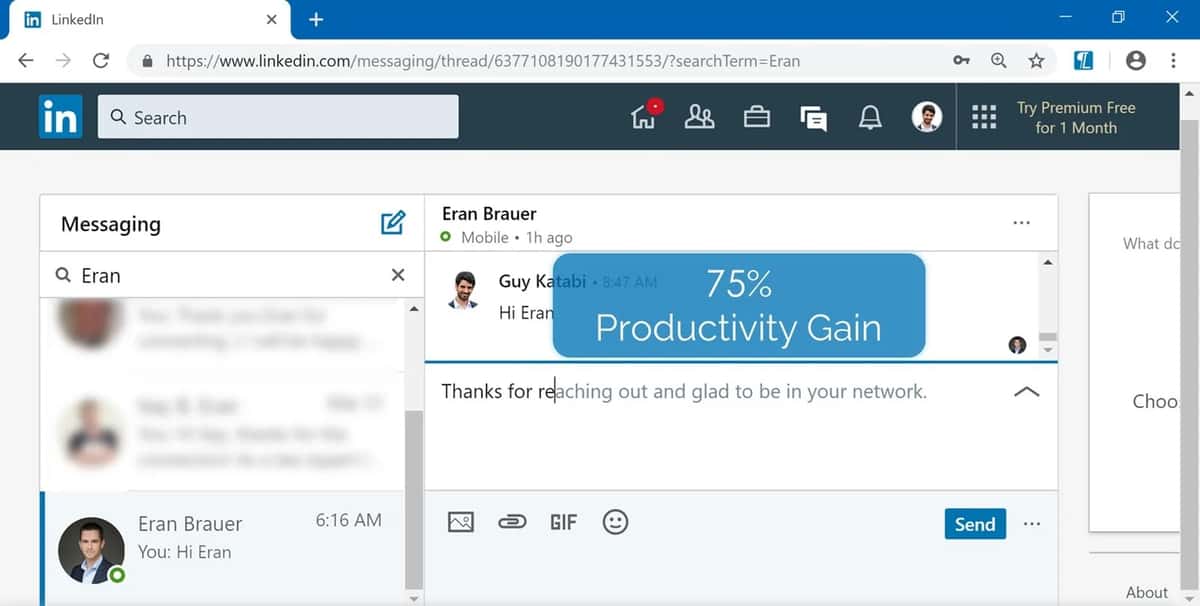Reload the LinkedIn page

[x=100, y=60]
